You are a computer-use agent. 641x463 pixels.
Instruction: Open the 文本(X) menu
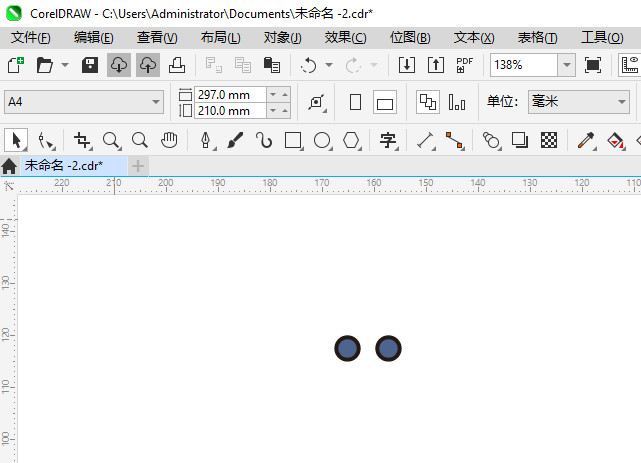[474, 38]
